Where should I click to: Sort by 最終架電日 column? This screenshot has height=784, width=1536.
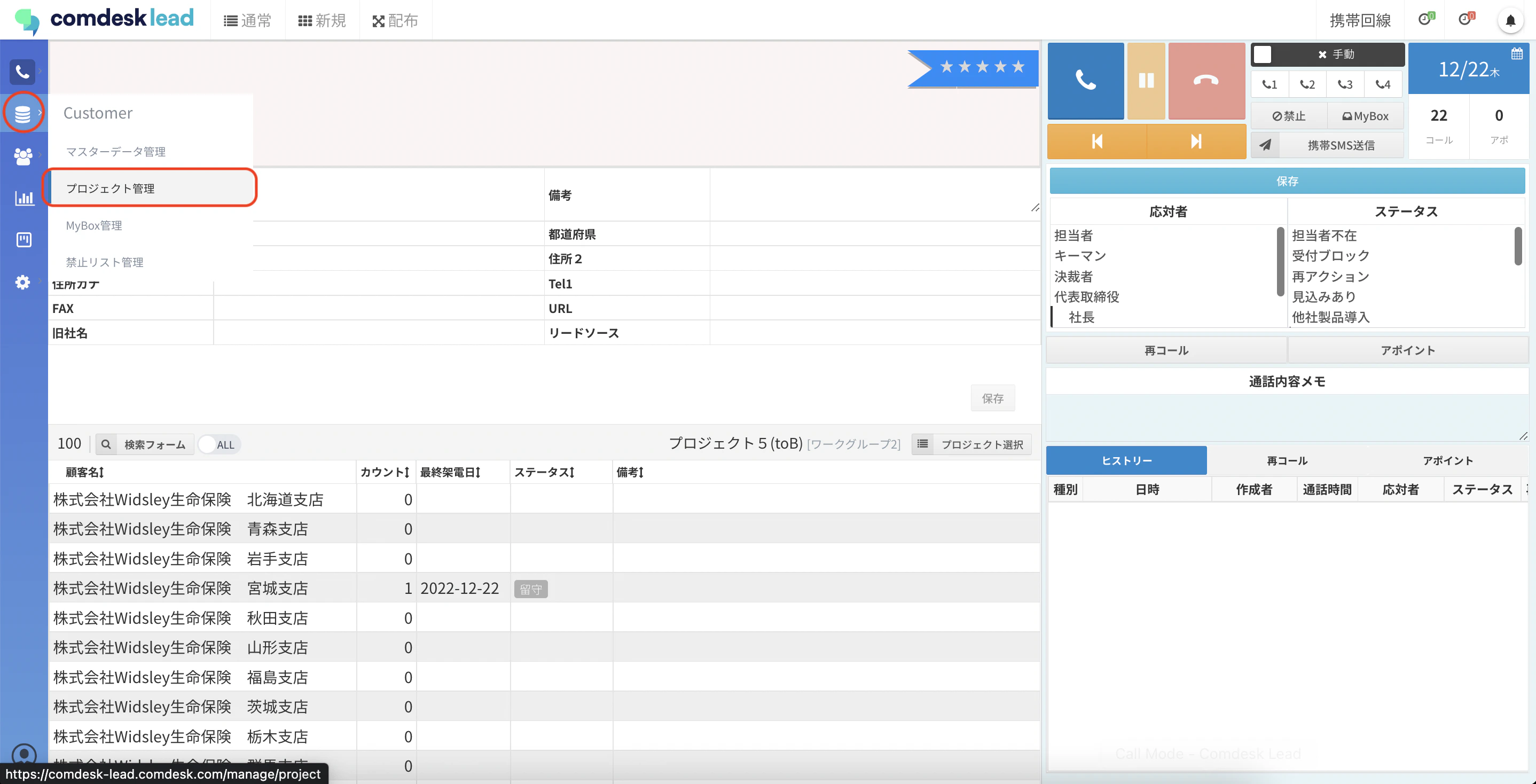point(450,472)
